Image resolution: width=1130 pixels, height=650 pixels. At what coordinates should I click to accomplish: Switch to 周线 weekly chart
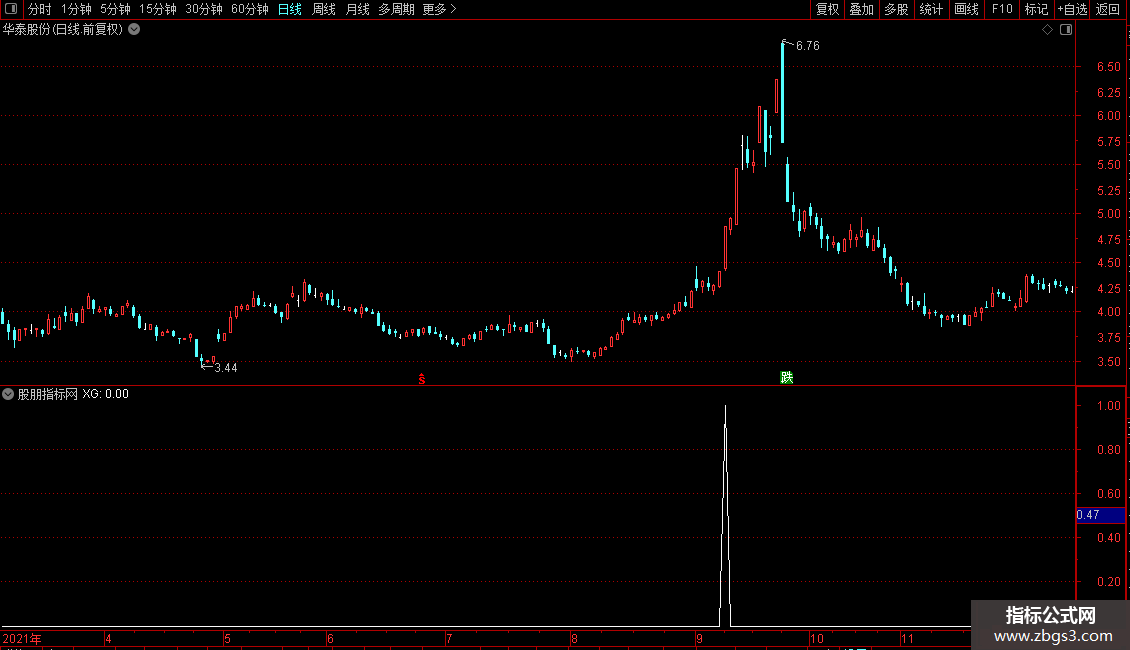coord(324,9)
